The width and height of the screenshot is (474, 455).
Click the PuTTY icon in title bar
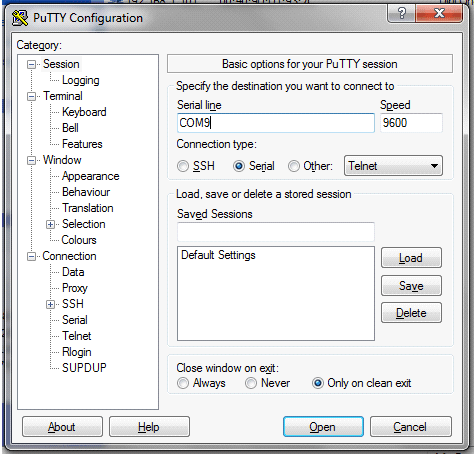pyautogui.click(x=20, y=18)
